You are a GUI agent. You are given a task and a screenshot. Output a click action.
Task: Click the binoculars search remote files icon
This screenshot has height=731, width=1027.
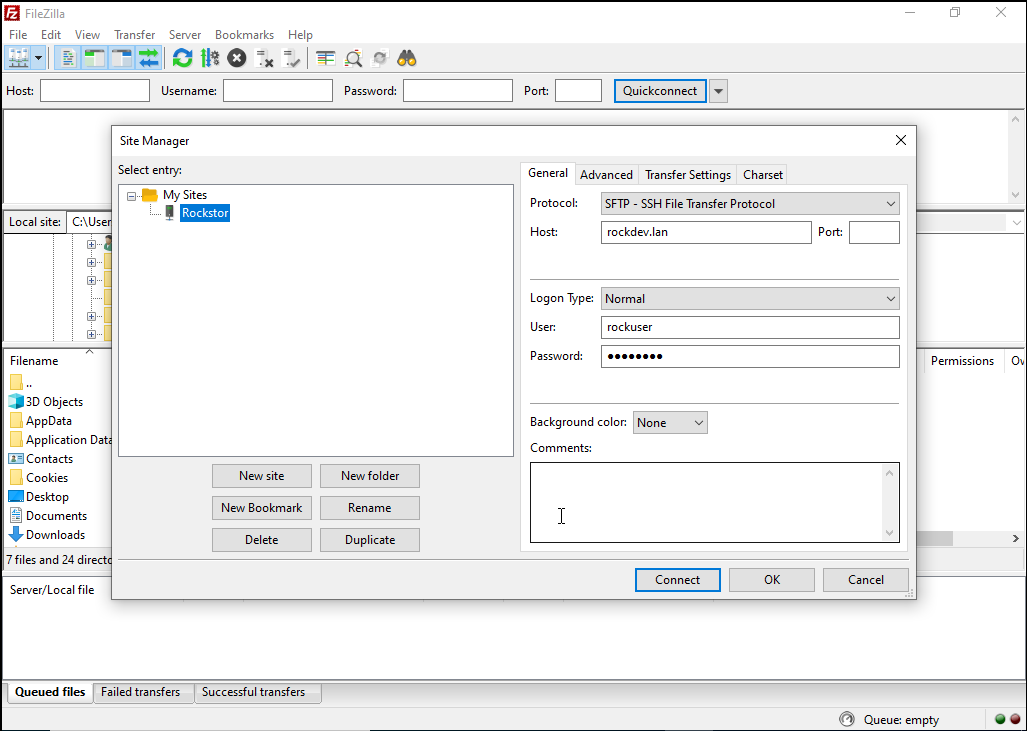coord(407,58)
